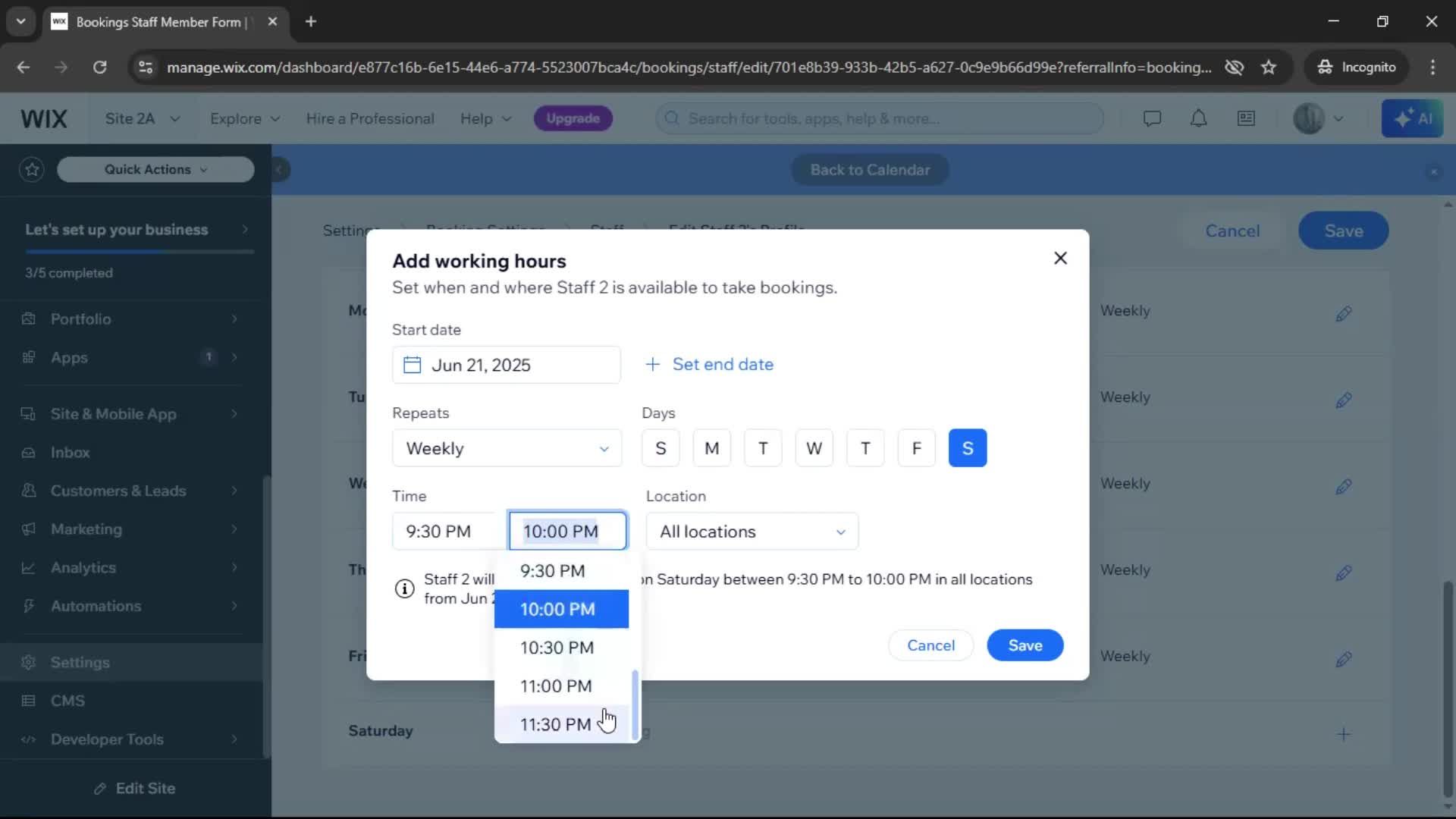Click Hire a Professional
The width and height of the screenshot is (1456, 819).
(x=370, y=119)
